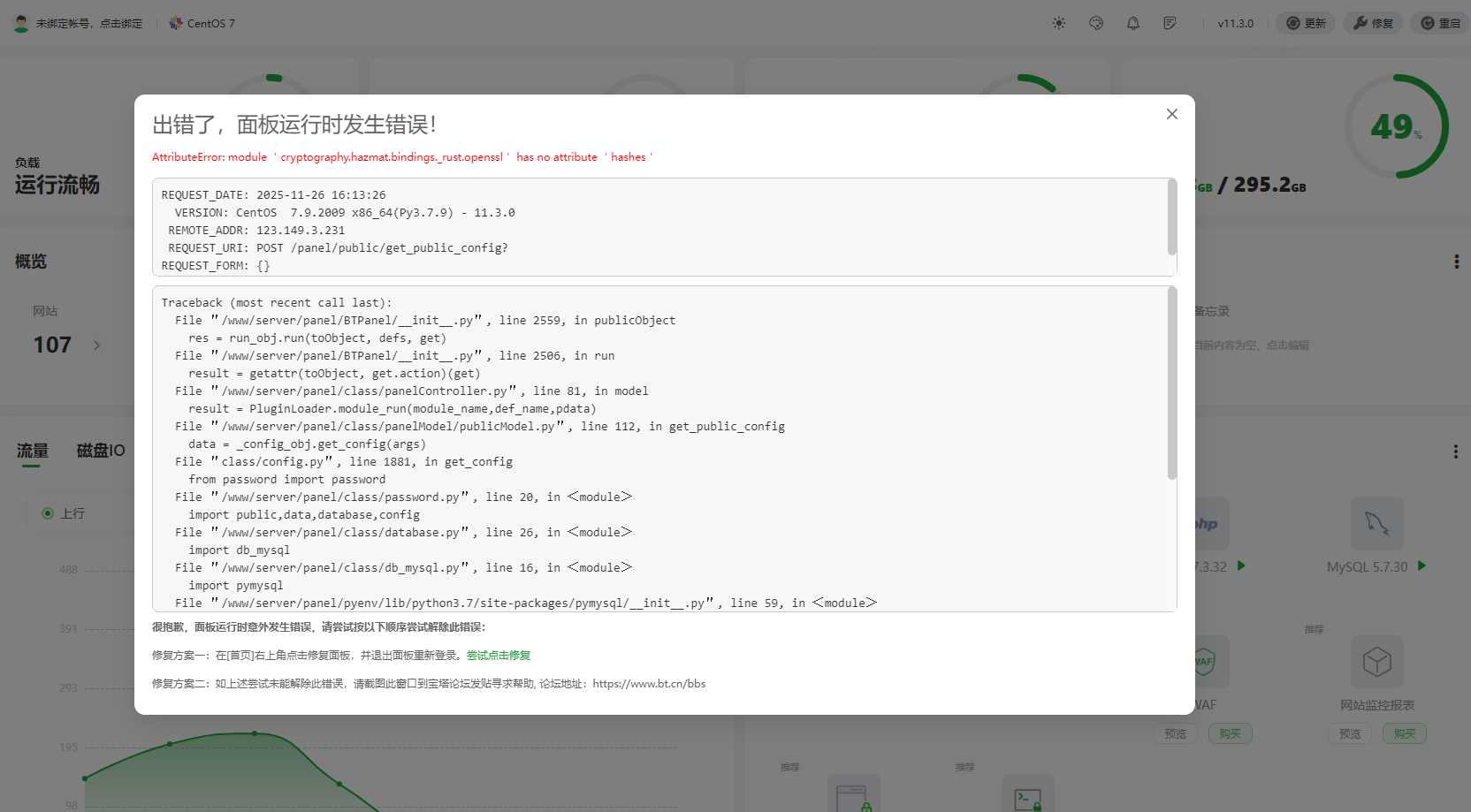Click the color palette icon near notifications

[1095, 23]
